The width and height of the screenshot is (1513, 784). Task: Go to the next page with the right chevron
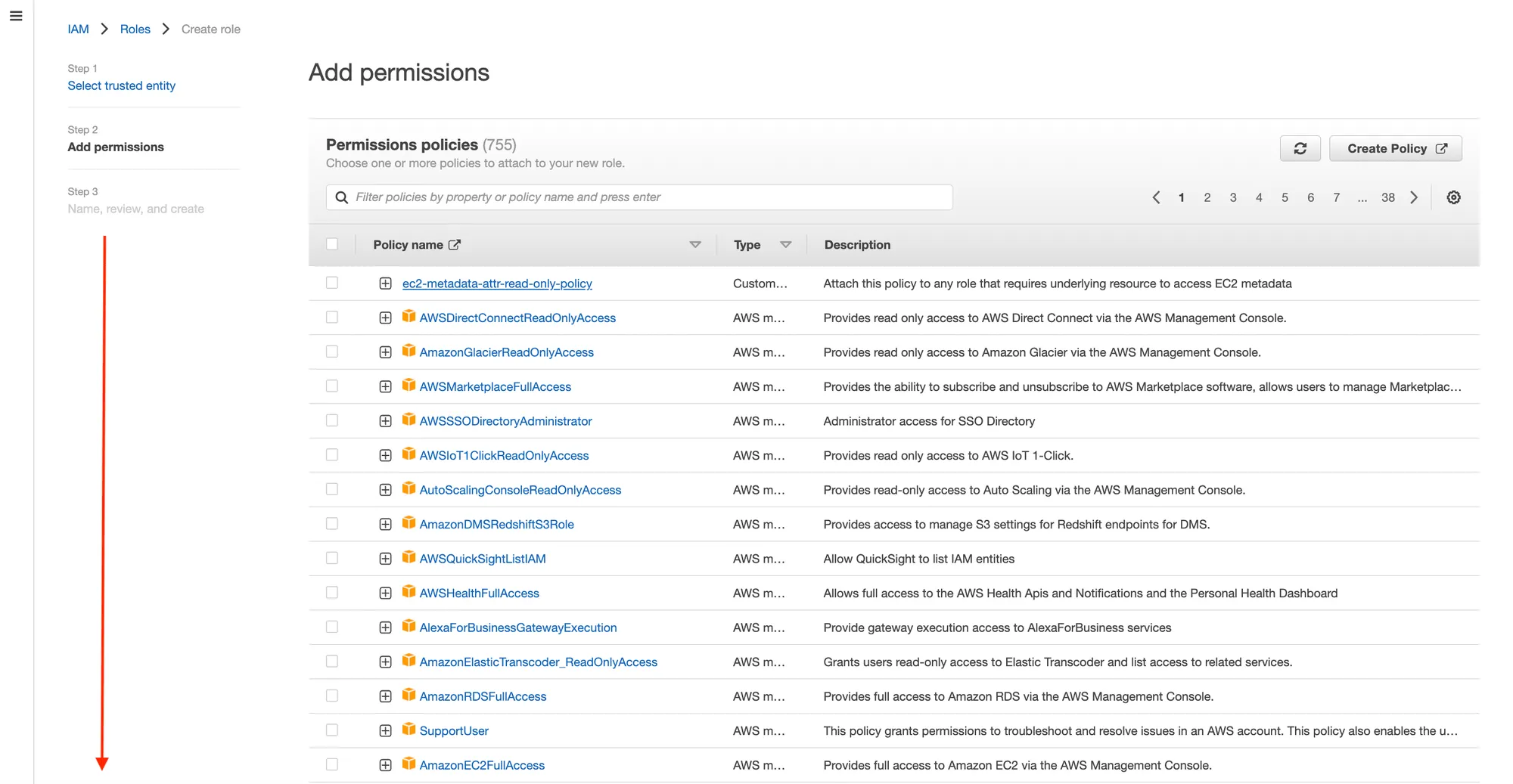click(1414, 197)
